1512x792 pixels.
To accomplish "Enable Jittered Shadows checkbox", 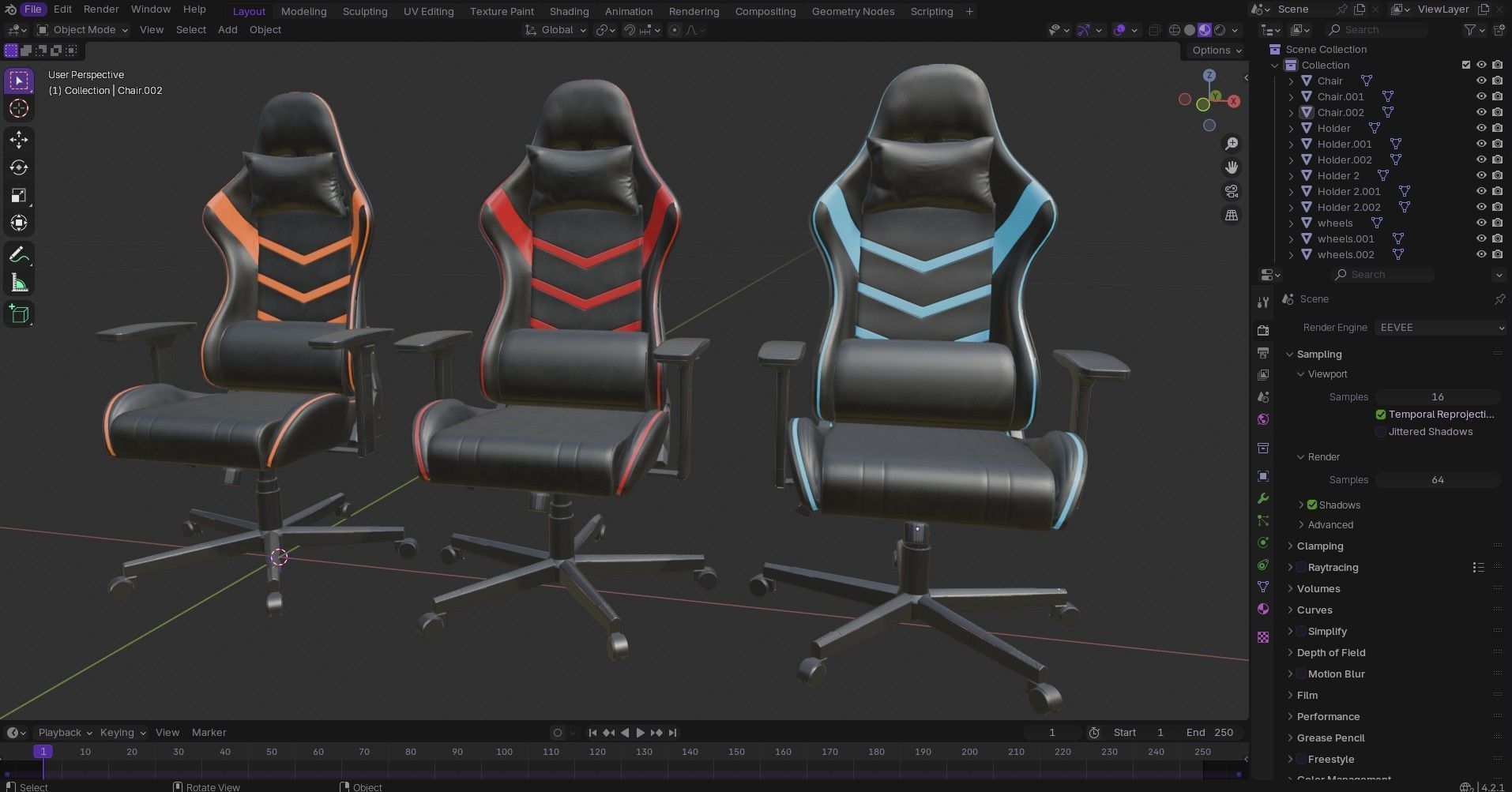I will point(1381,432).
